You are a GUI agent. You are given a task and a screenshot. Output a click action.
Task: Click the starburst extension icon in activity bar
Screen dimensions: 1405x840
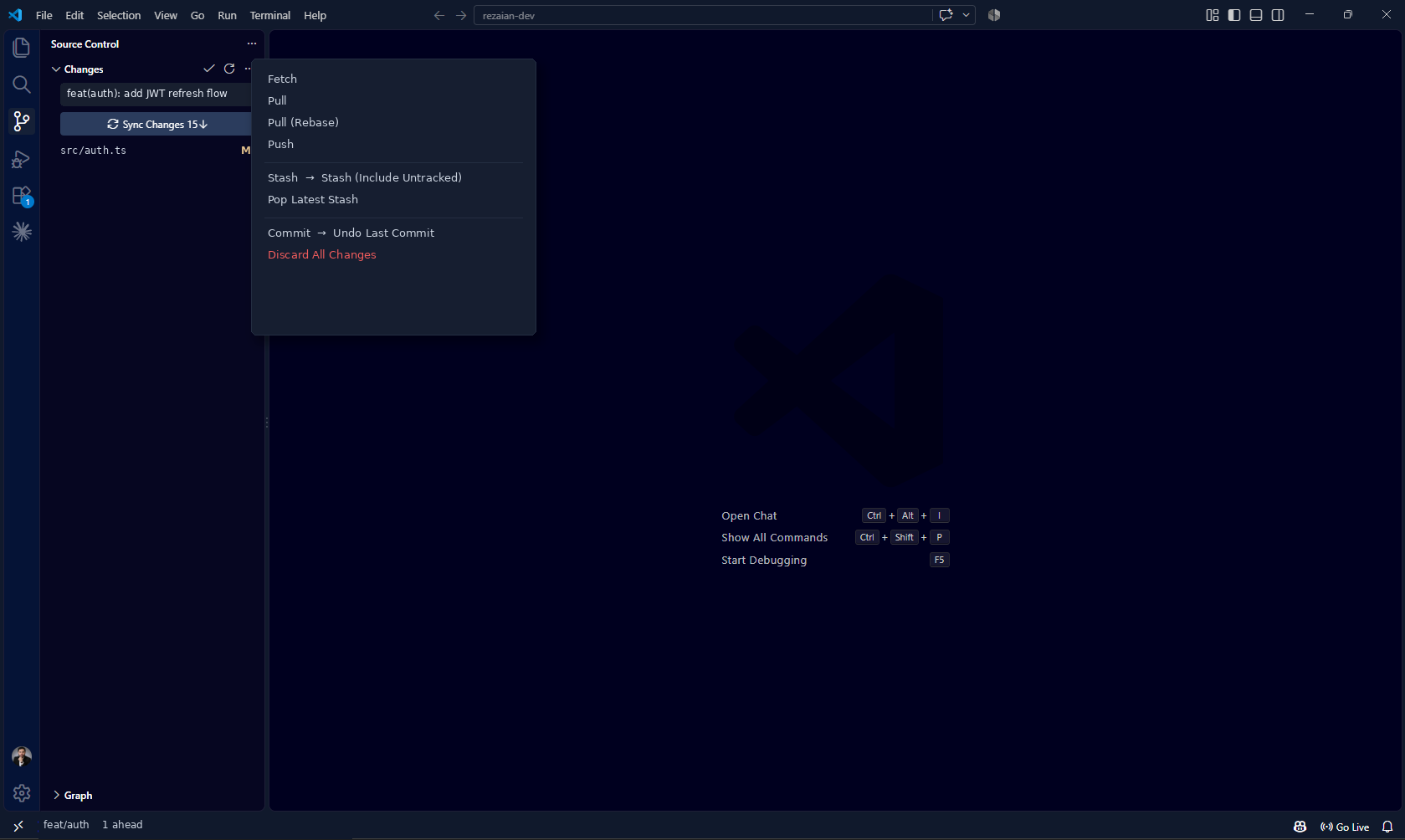pyautogui.click(x=22, y=232)
